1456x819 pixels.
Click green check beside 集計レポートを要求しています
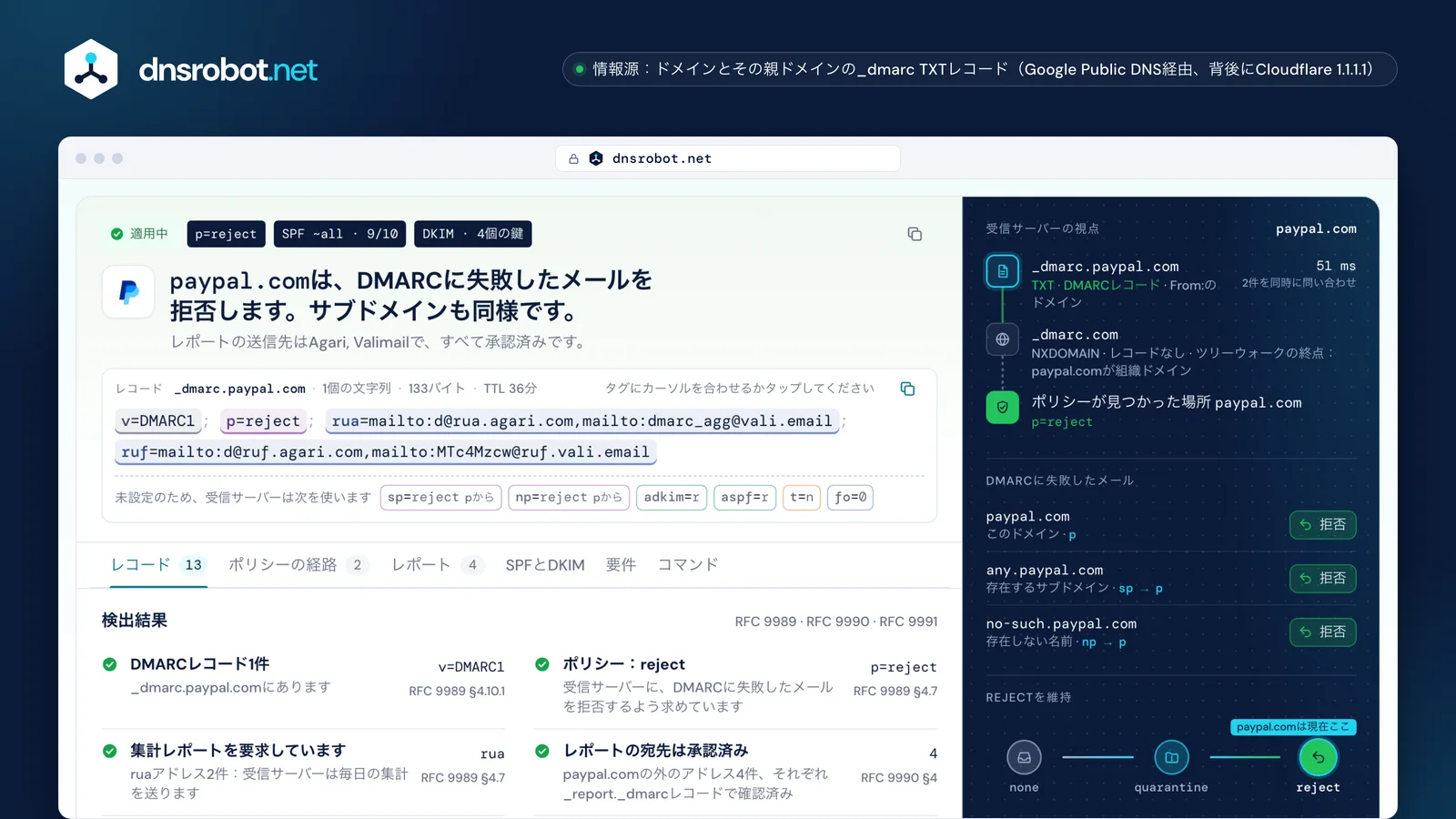[x=110, y=751]
